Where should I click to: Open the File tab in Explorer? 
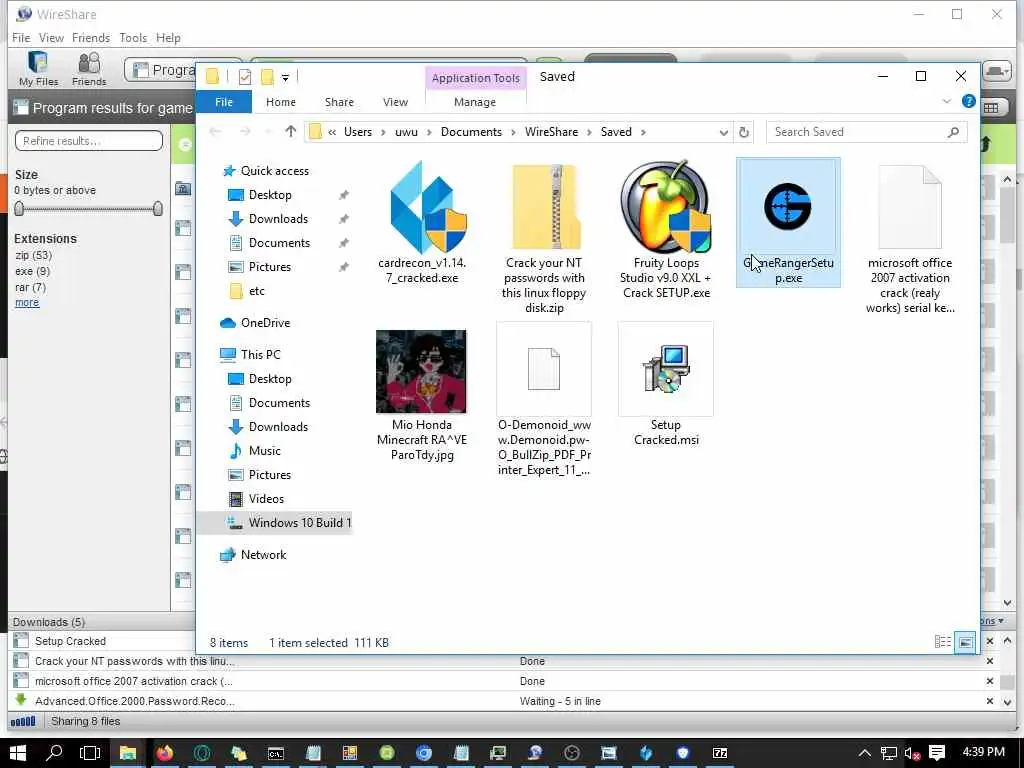point(224,102)
